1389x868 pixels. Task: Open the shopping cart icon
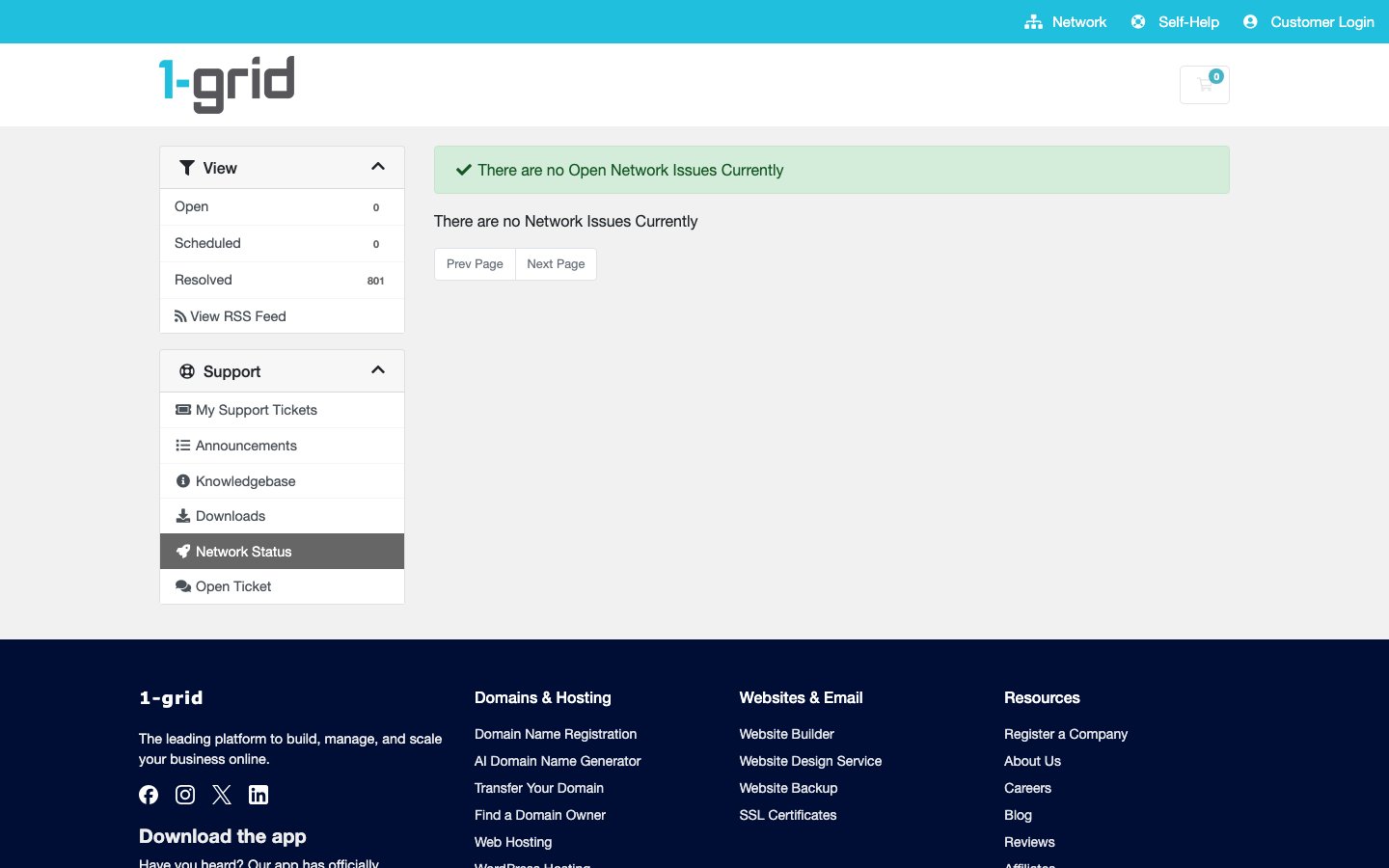point(1205,85)
